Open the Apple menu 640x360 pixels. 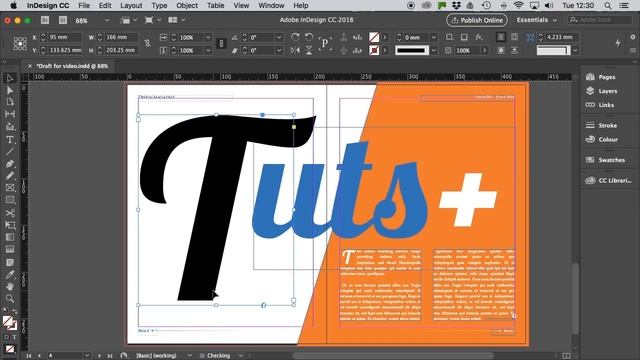(x=13, y=5)
